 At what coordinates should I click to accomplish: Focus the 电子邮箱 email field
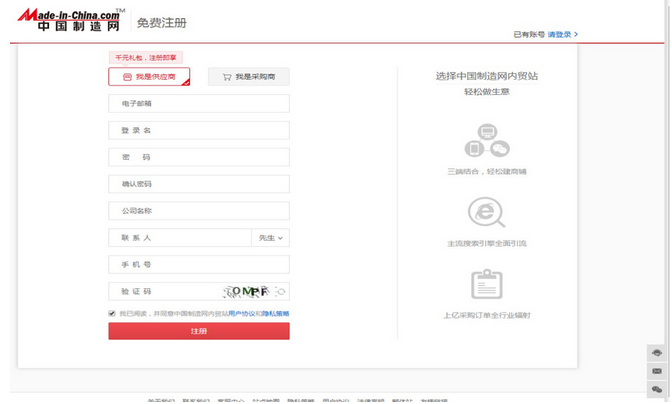(x=199, y=104)
